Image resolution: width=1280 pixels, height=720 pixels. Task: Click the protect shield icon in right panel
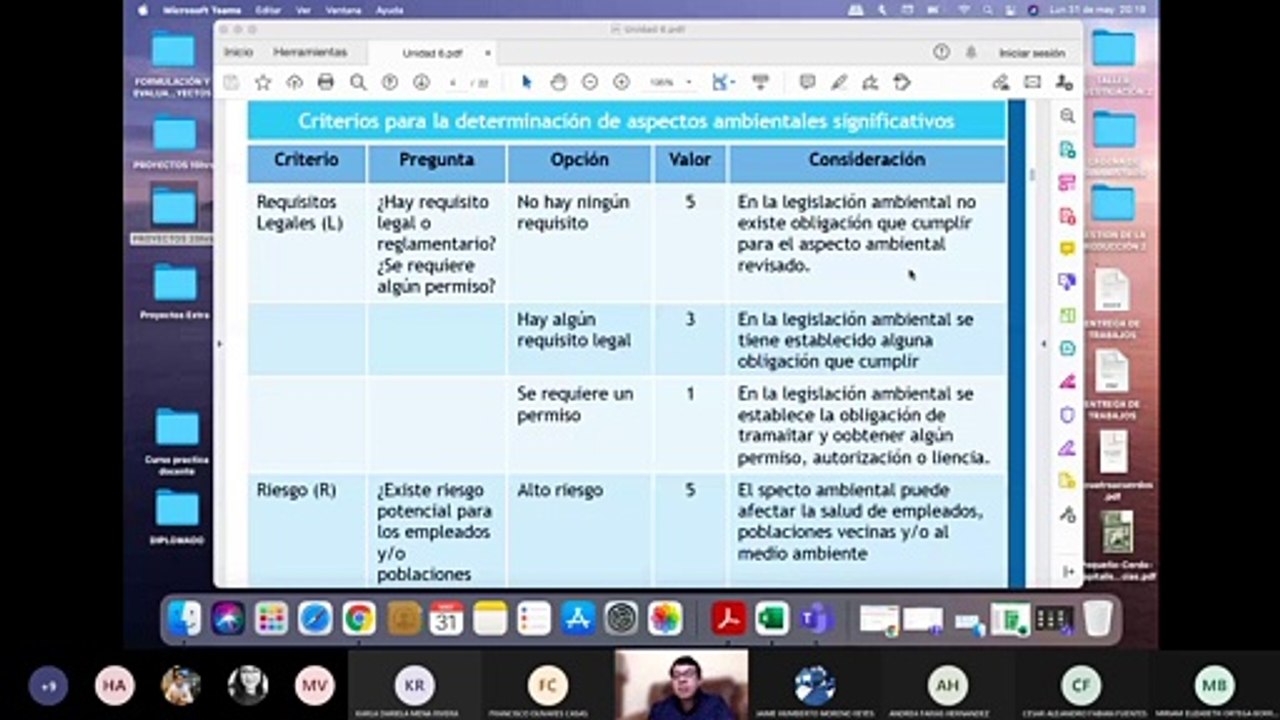pos(1067,414)
